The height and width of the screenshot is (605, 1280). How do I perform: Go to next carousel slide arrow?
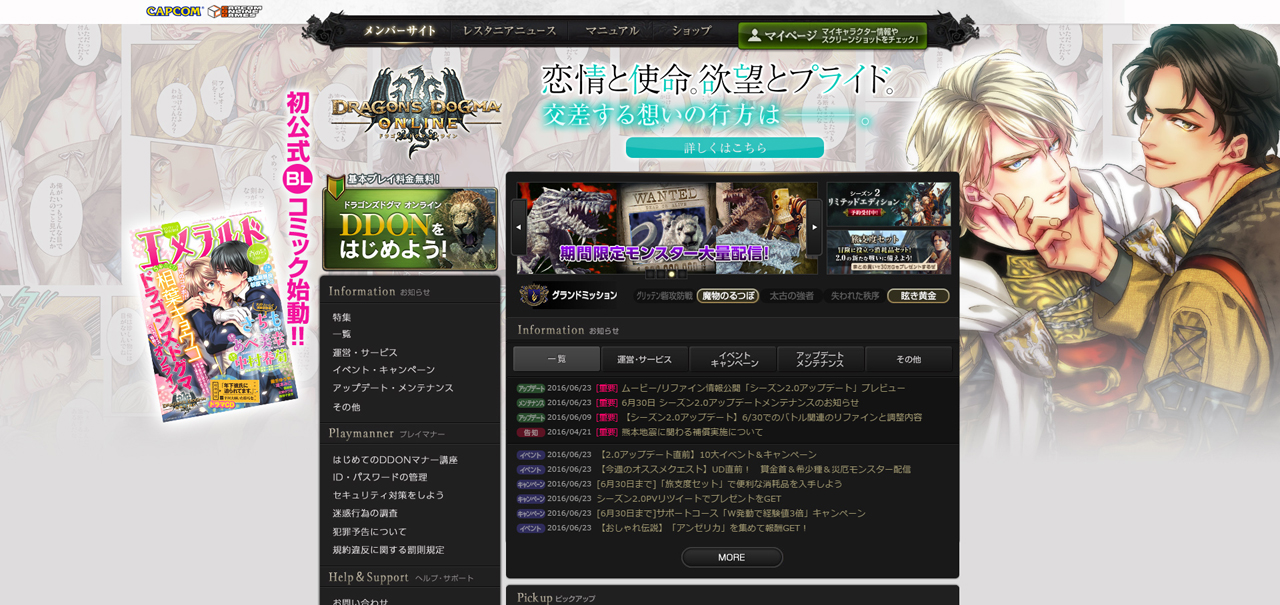814,227
